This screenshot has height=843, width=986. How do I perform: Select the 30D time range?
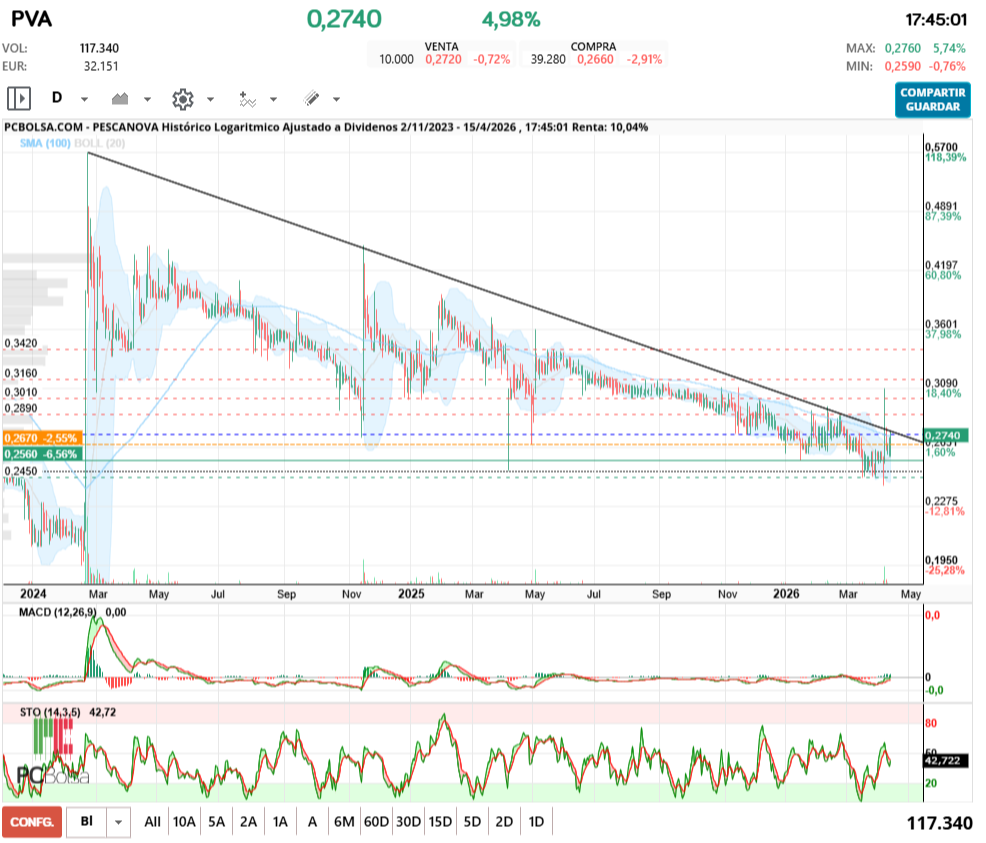[x=408, y=822]
